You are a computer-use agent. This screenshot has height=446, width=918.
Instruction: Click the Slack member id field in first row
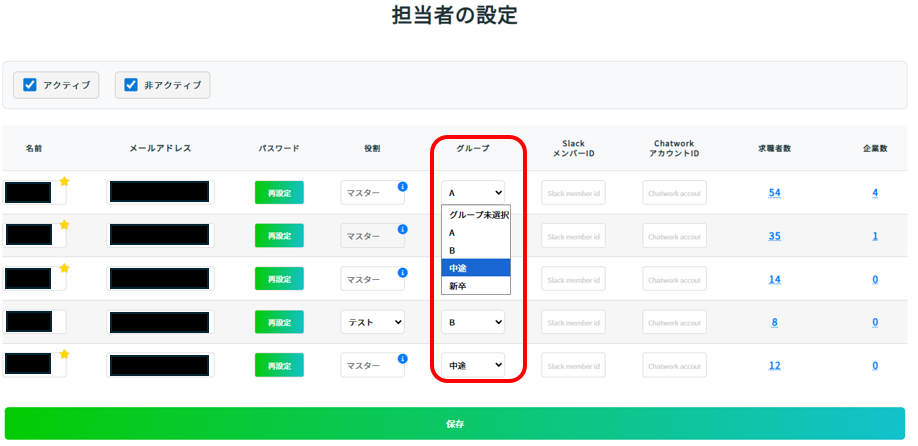point(573,193)
